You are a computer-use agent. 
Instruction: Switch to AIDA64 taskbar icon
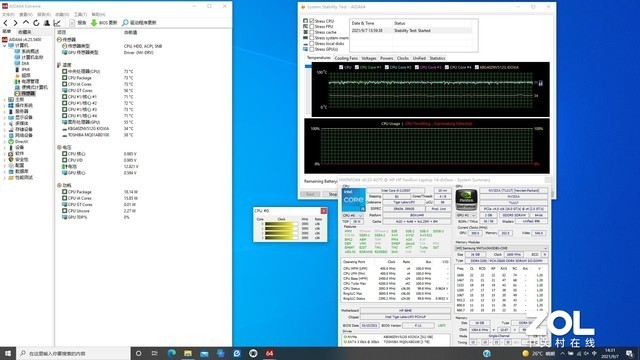269,353
